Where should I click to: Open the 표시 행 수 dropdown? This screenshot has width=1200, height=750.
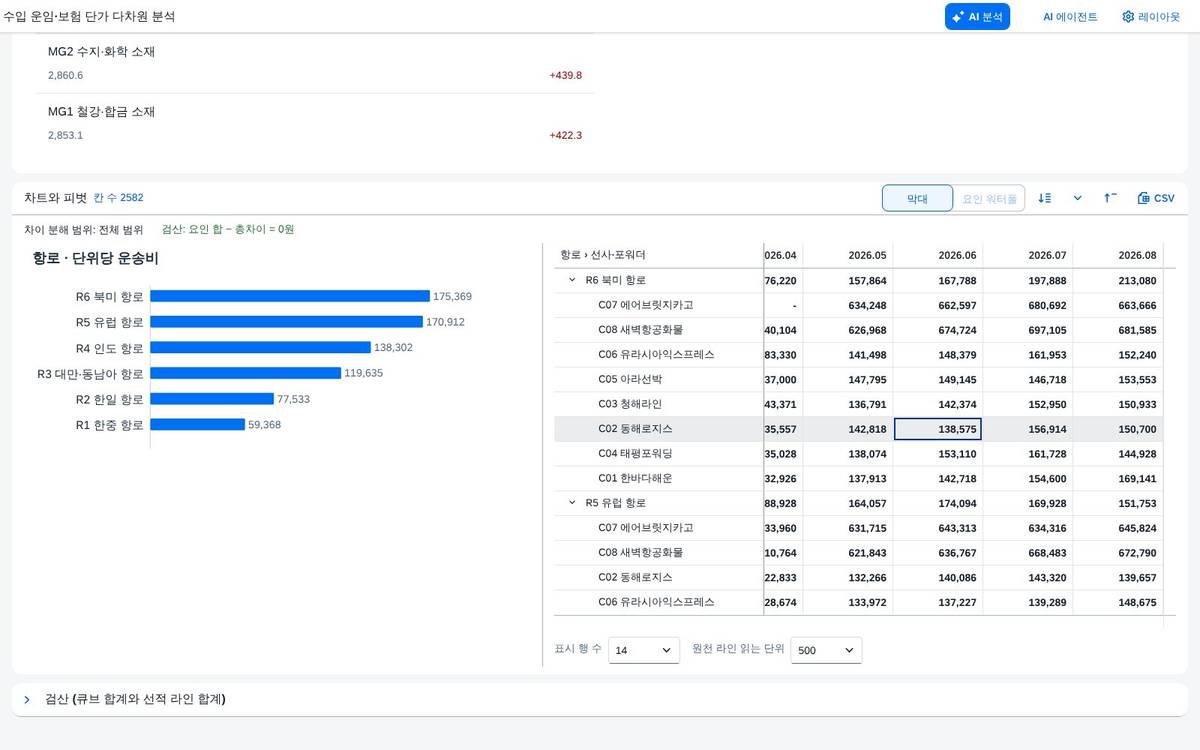[644, 650]
